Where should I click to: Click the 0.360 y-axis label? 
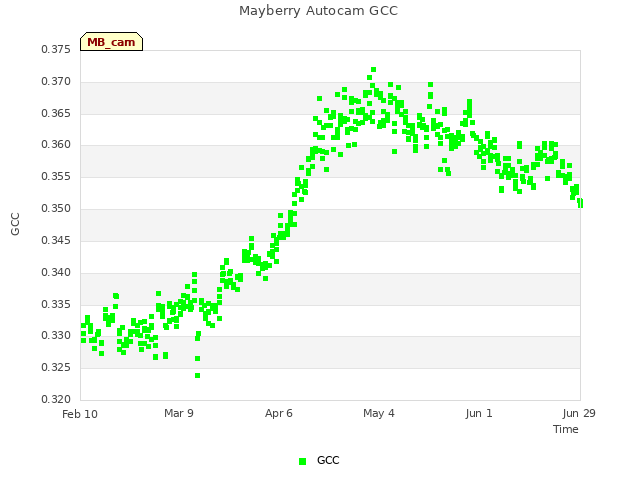56,144
